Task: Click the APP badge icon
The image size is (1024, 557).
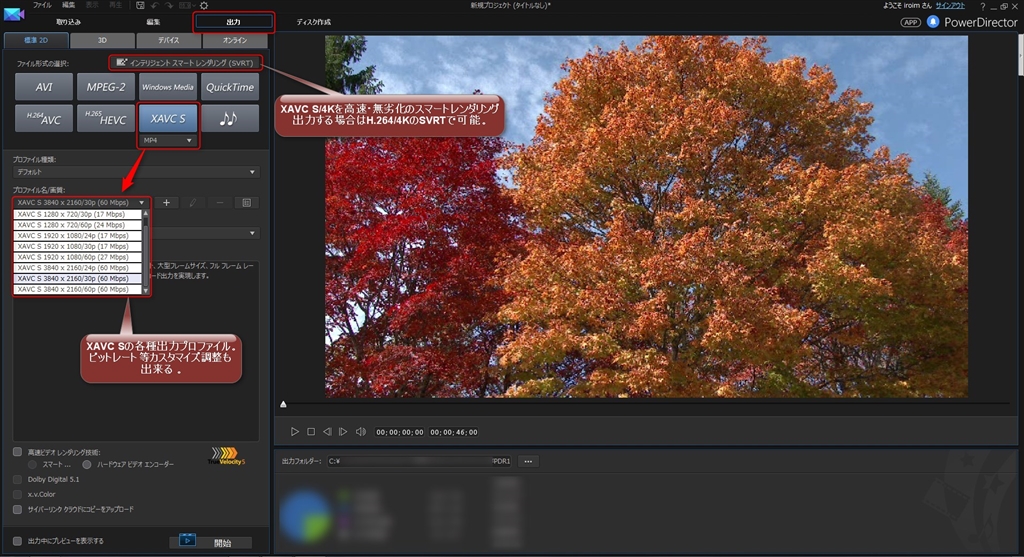Action: tap(910, 22)
